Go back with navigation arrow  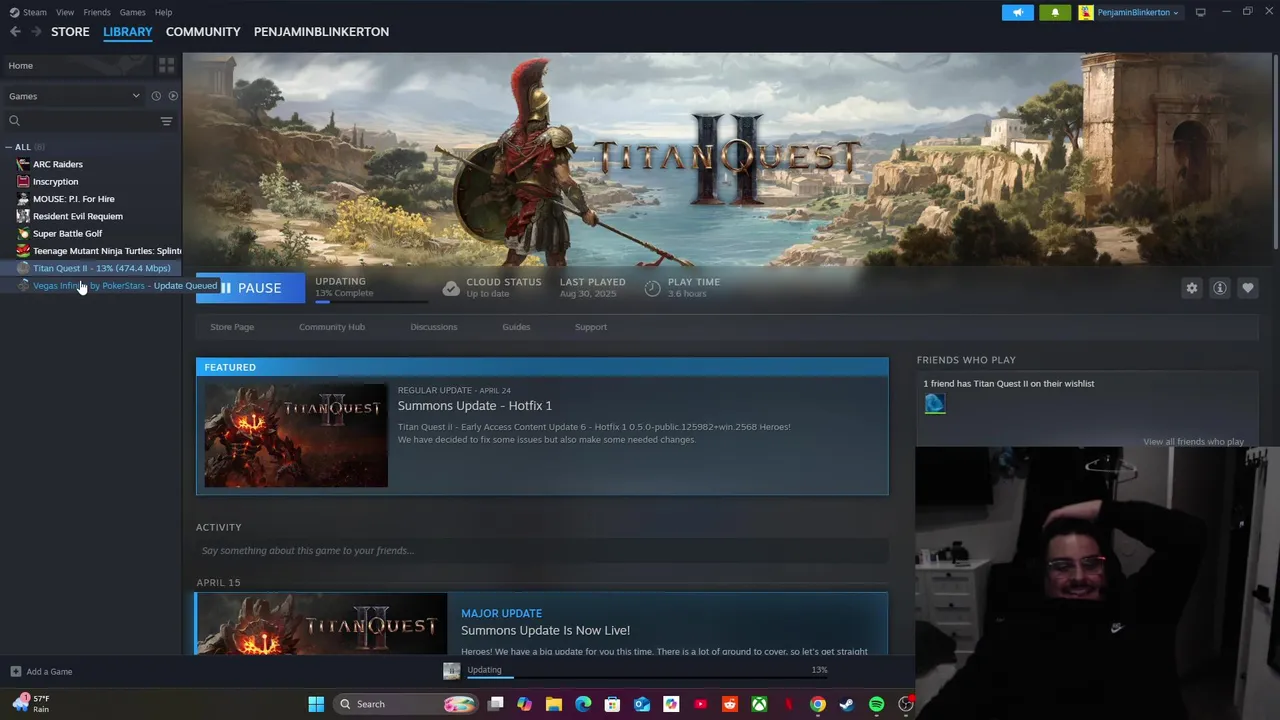coord(15,32)
